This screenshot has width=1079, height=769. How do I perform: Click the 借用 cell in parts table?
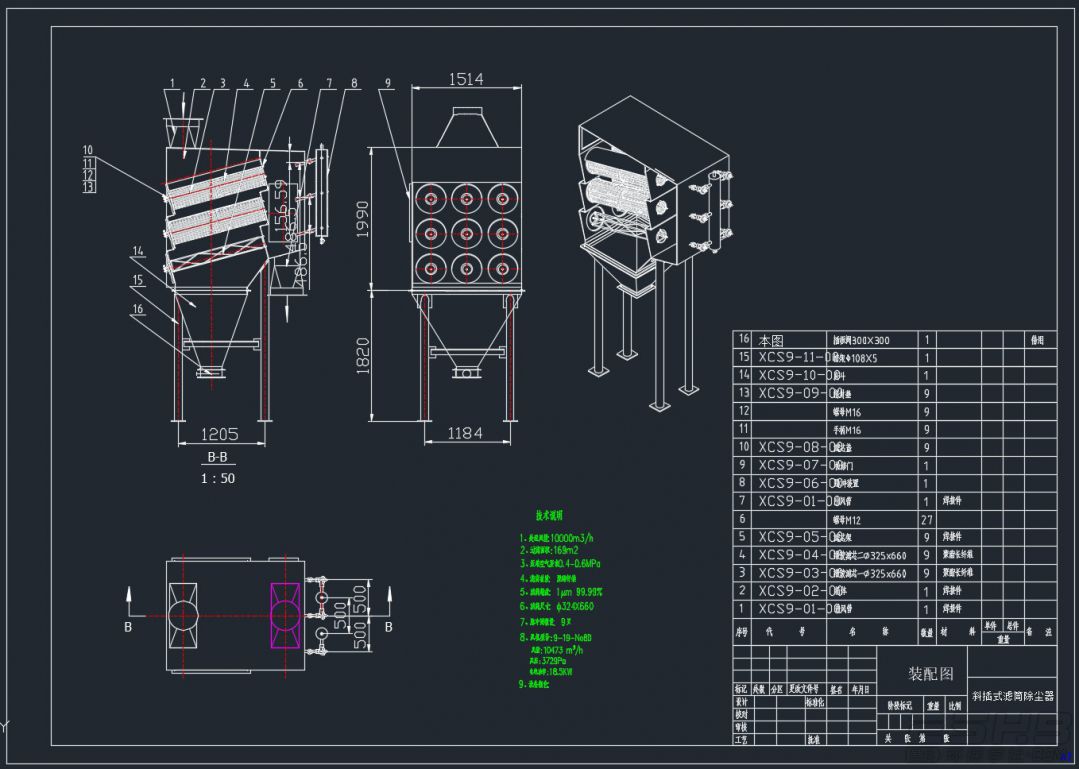(x=1037, y=340)
